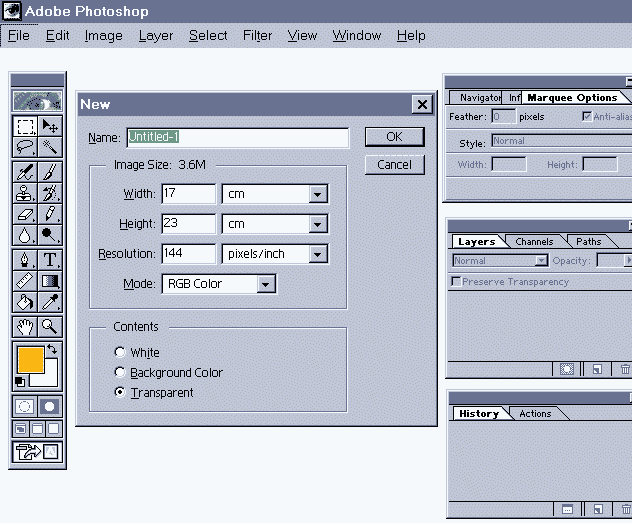Switch to Full Screen Mode
This screenshot has width=632, height=523.
[54, 429]
